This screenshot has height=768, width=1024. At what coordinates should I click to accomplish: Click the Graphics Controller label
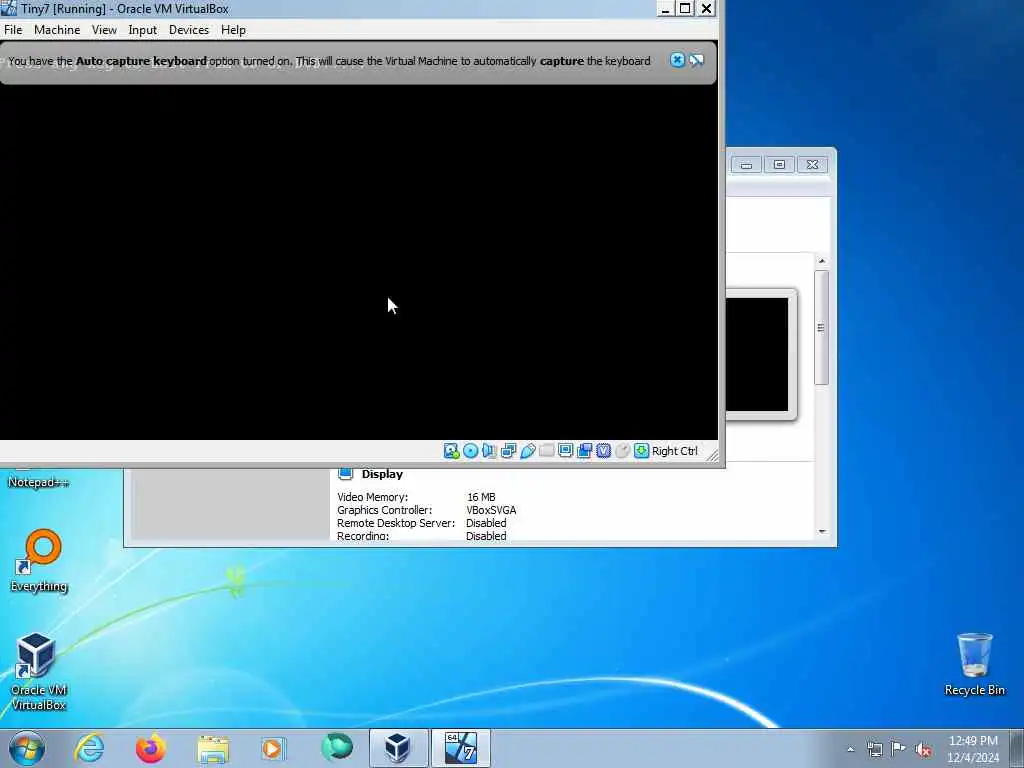point(385,510)
